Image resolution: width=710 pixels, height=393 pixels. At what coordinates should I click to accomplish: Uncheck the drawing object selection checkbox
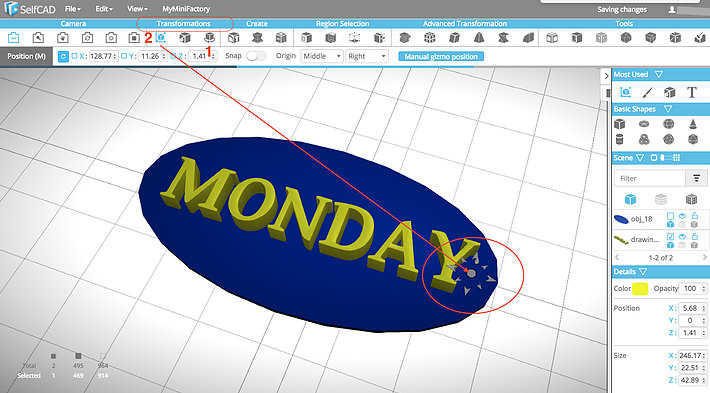pyautogui.click(x=671, y=236)
